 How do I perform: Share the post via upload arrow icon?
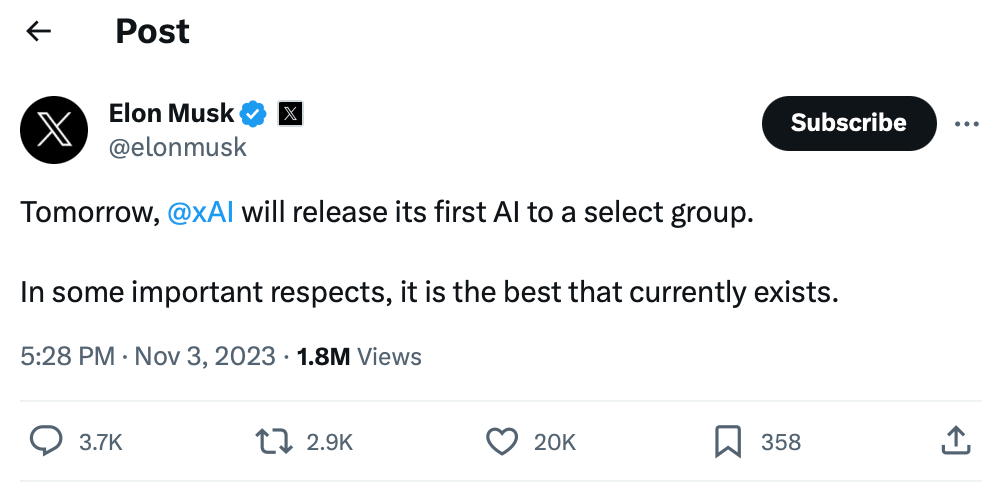tap(955, 440)
